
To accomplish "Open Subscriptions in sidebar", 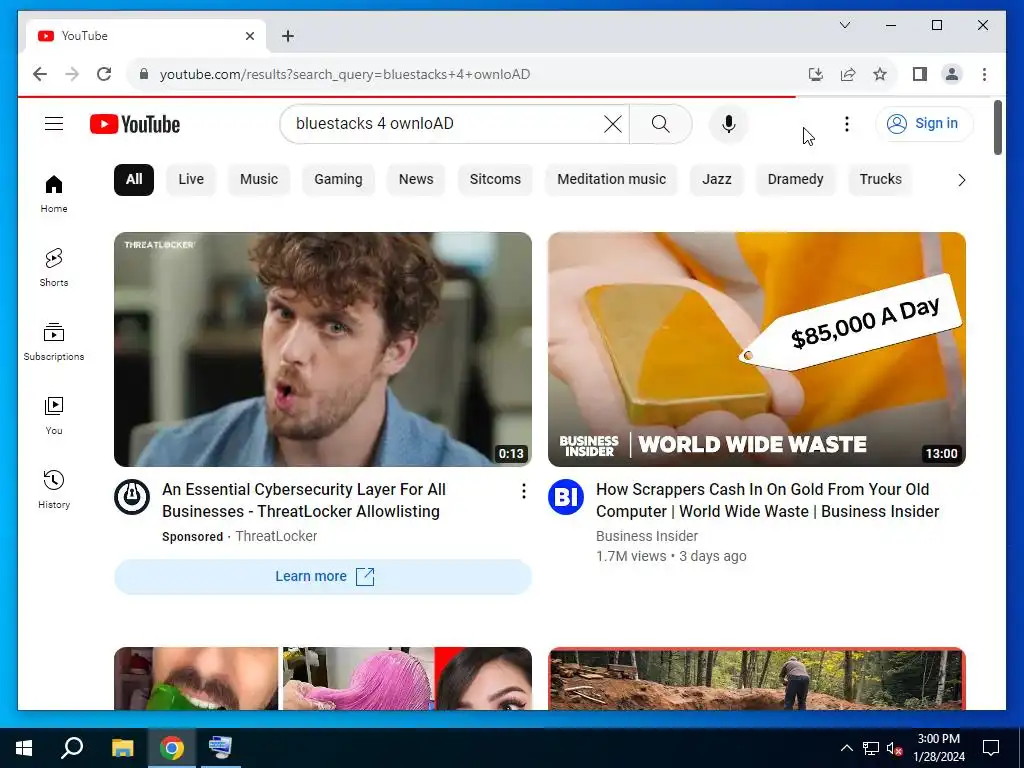I will (54, 342).
